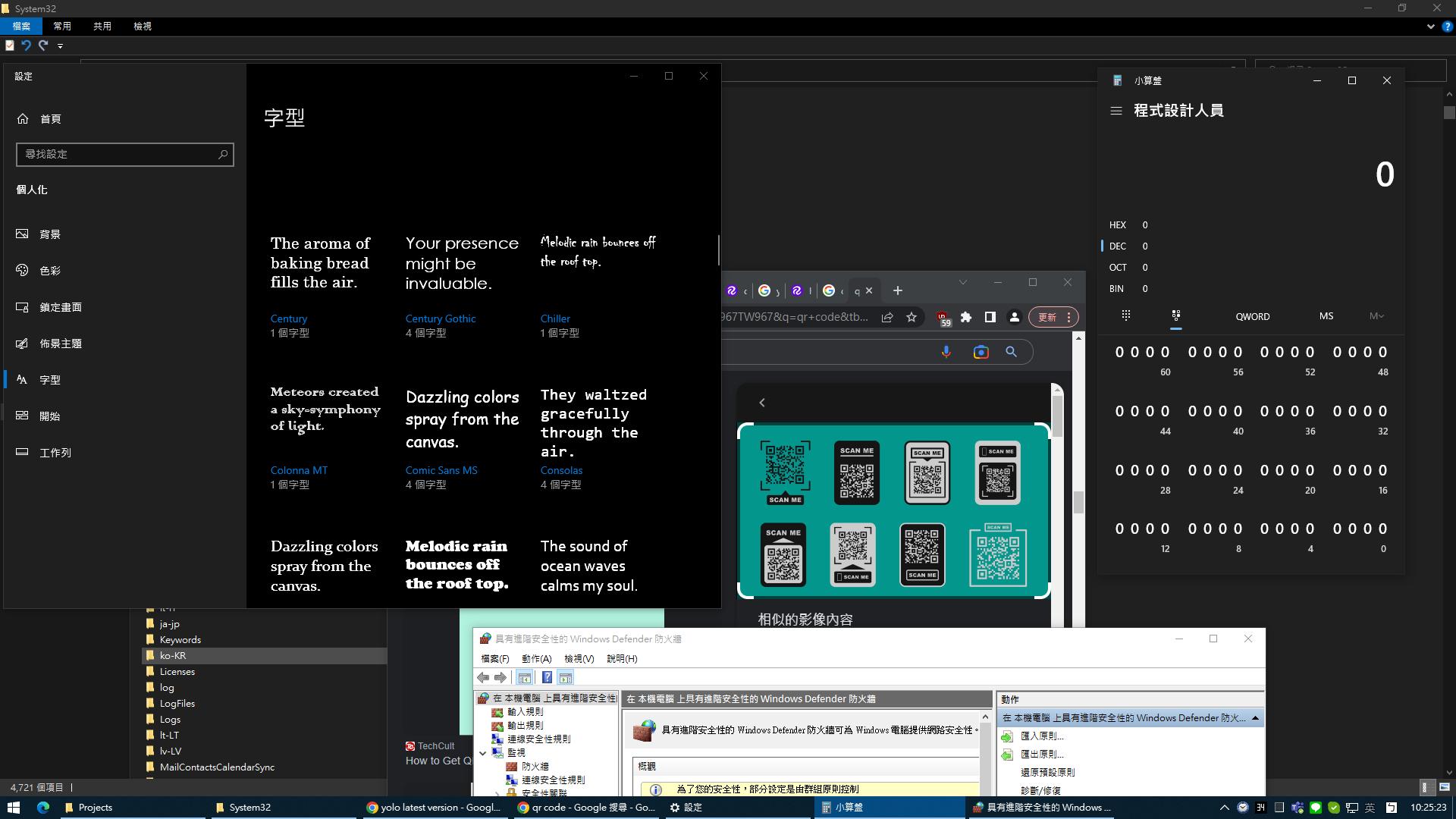Click show/hide action pane icon in Firewall toolbar
This screenshot has width=1456, height=819.
566,677
